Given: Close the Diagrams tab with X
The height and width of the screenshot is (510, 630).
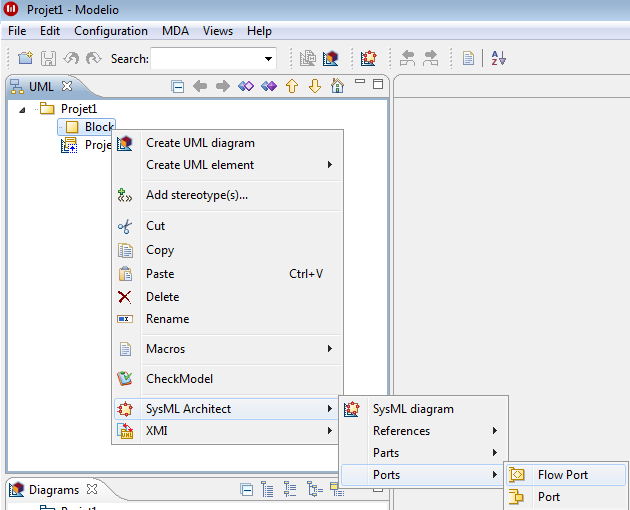Looking at the screenshot, I should coord(92,489).
